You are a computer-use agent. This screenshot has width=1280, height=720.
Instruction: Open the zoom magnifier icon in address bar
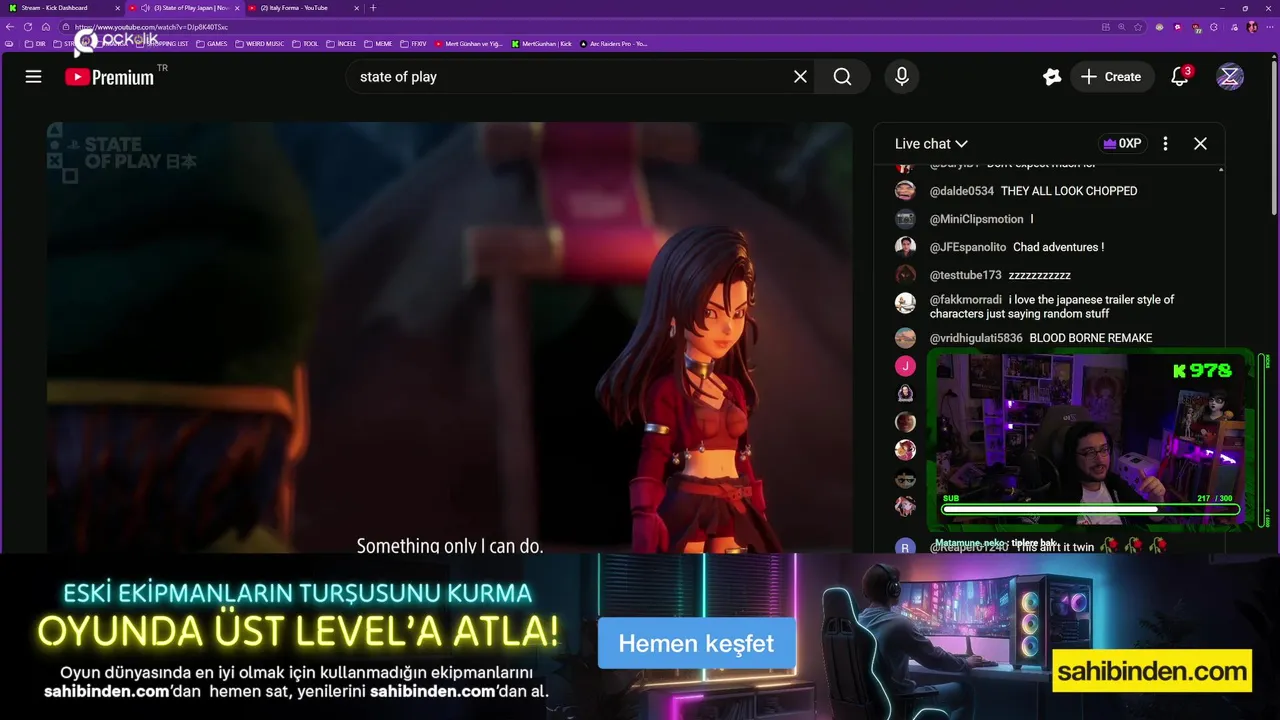1121,27
